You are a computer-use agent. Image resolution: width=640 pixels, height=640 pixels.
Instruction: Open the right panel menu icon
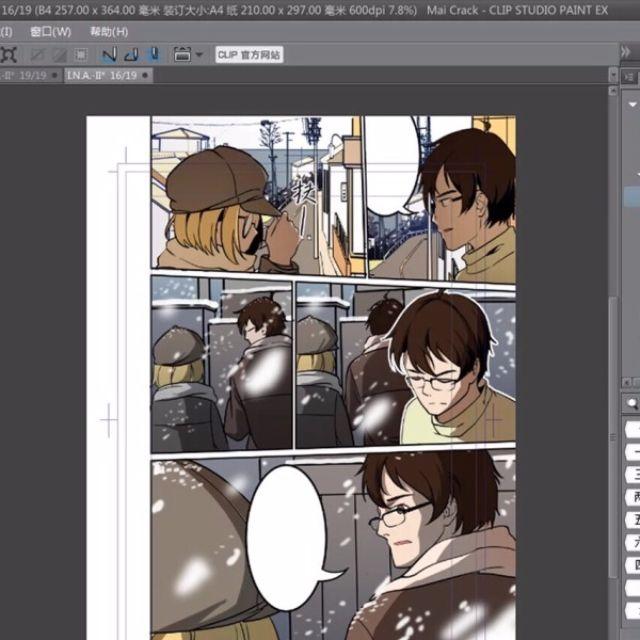point(629,76)
